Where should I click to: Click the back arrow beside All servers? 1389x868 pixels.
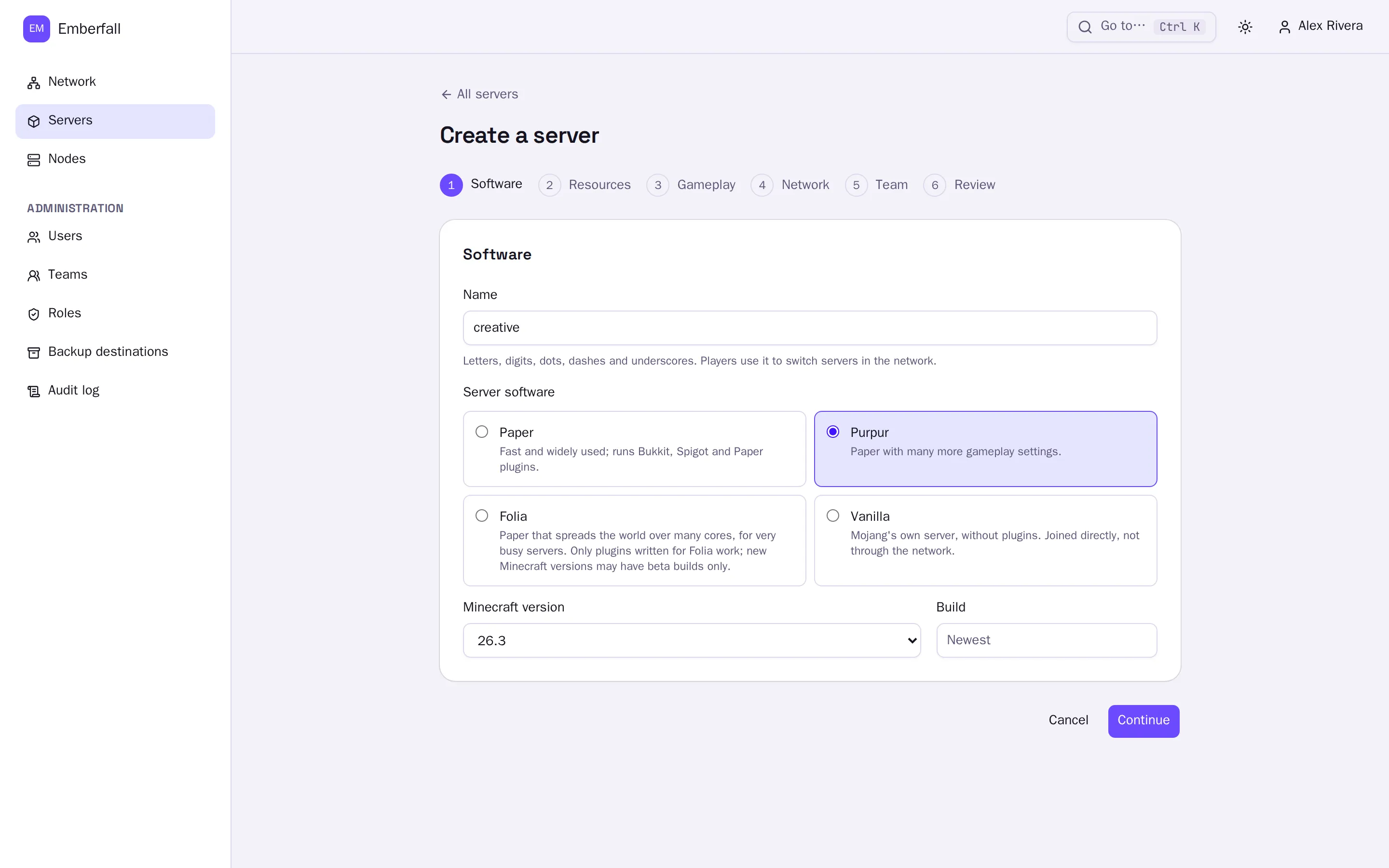[446, 94]
